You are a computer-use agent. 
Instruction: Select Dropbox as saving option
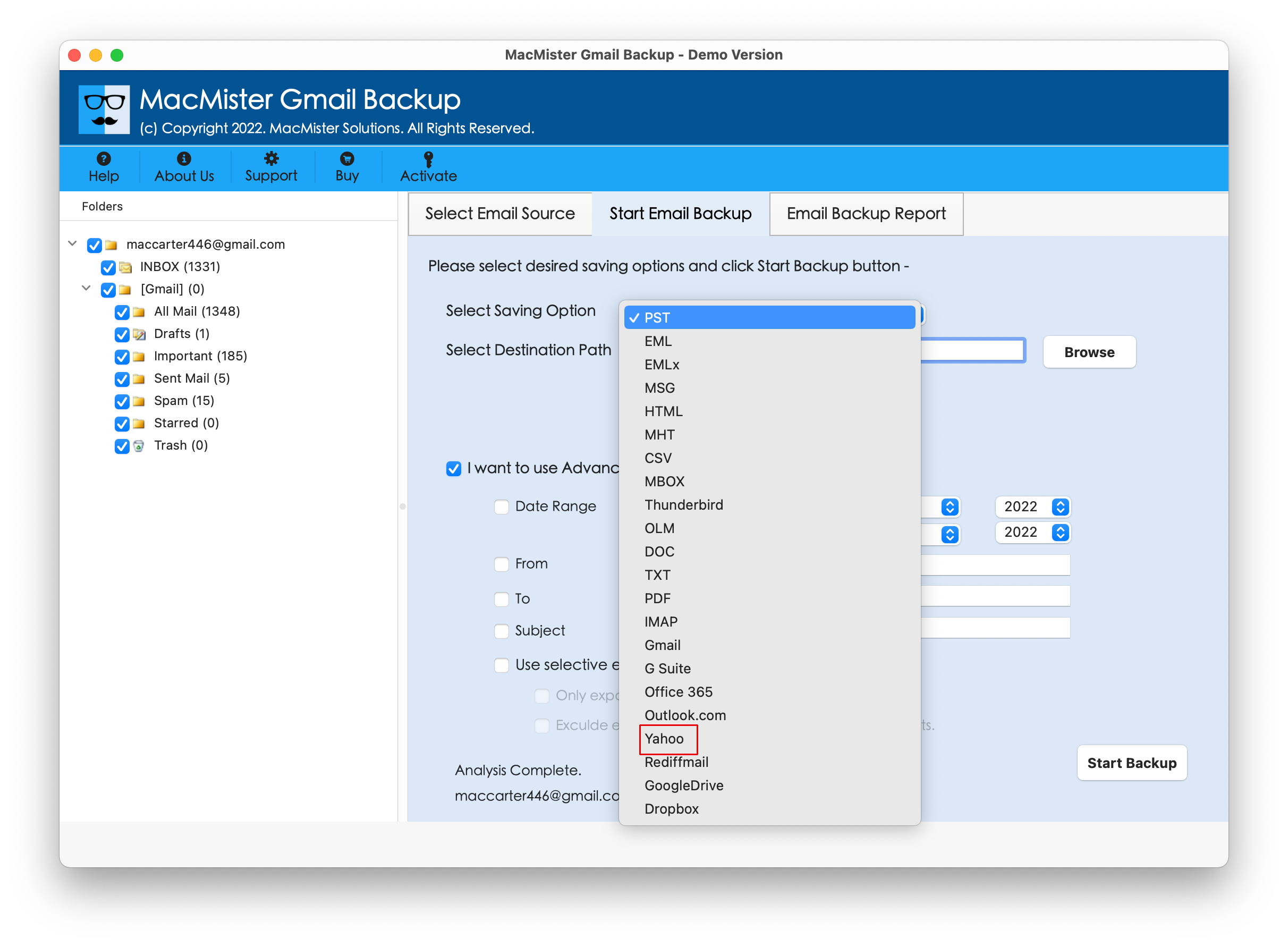(x=671, y=808)
